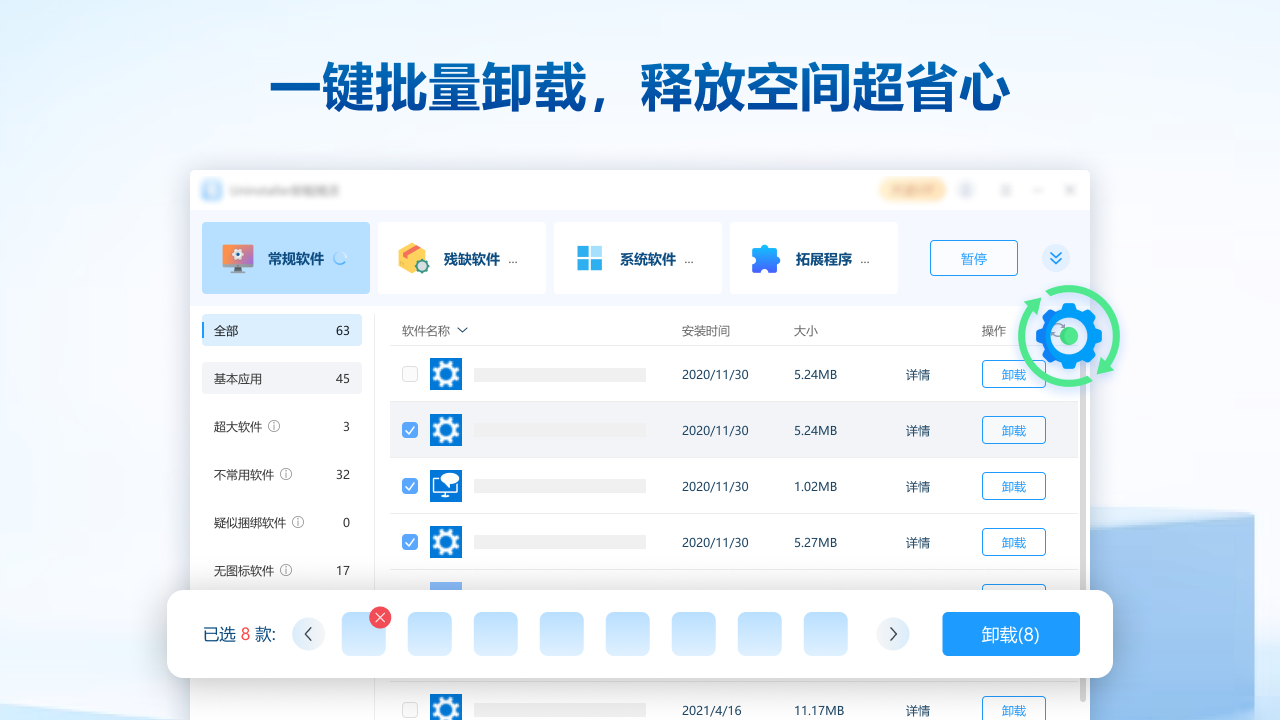
Task: Uncheck the third row's selected checkbox
Action: (x=409, y=486)
